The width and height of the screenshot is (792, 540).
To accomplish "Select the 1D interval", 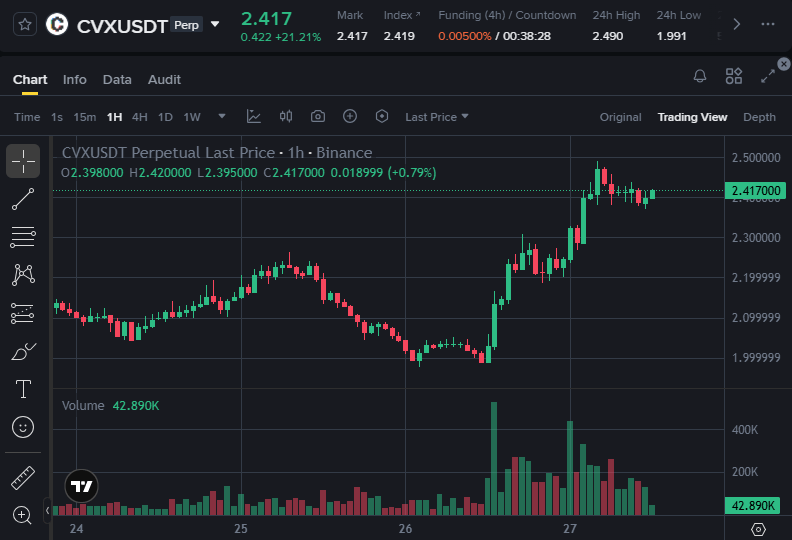I will [x=165, y=117].
